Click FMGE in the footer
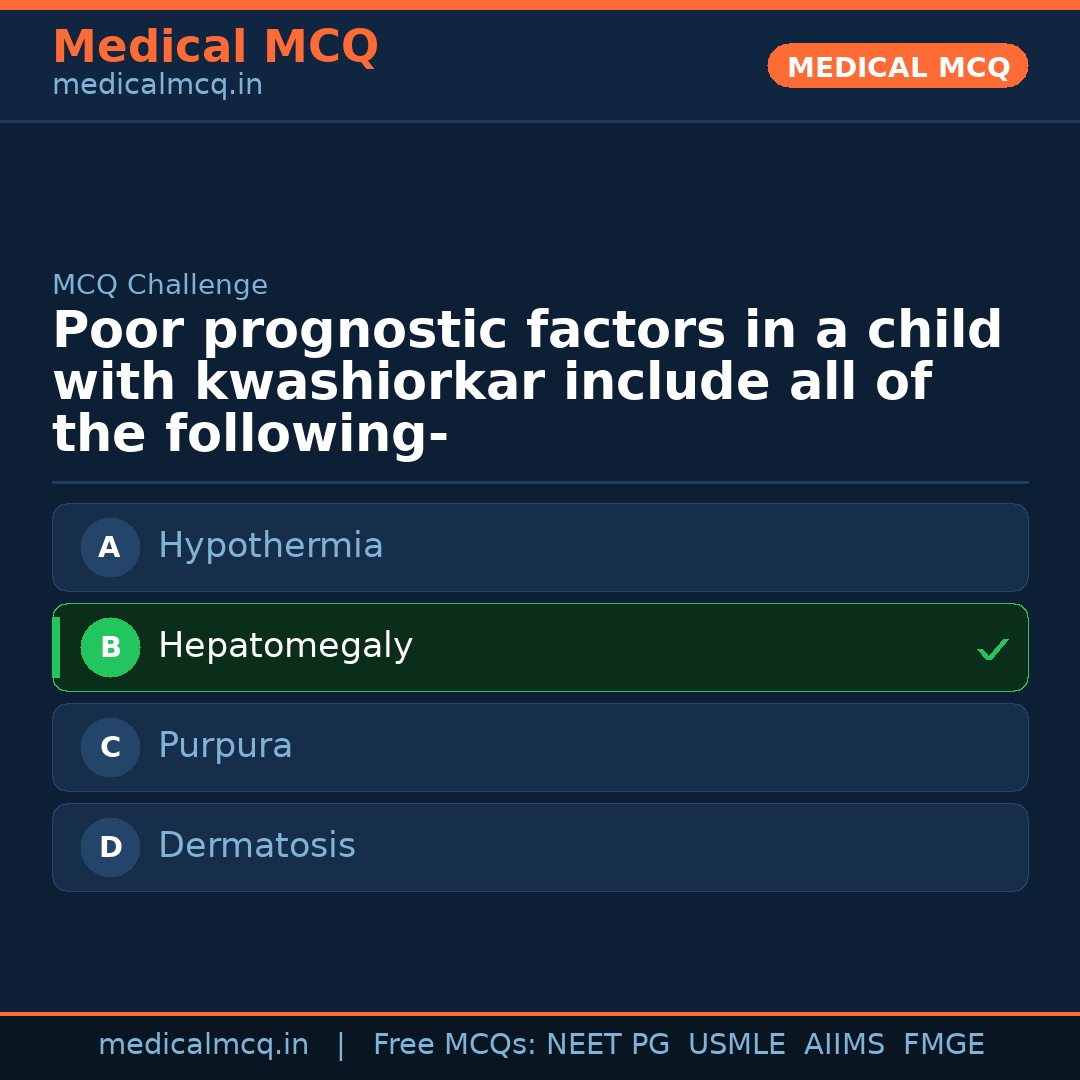Viewport: 1080px width, 1080px height. [x=943, y=1045]
